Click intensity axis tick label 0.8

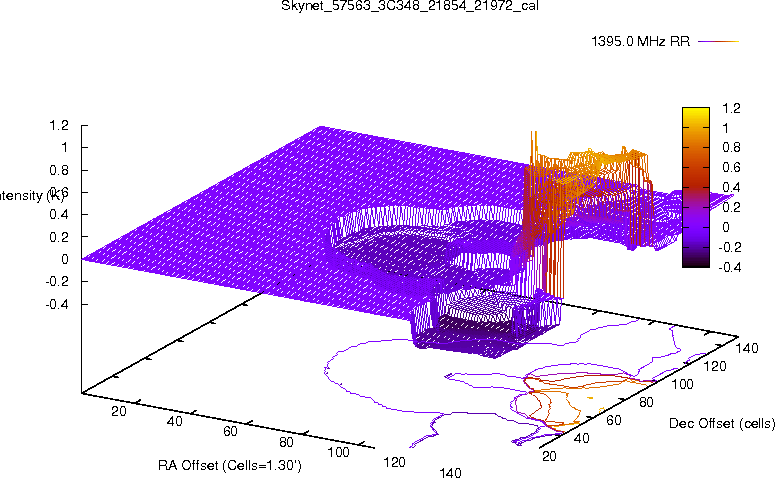(x=59, y=170)
